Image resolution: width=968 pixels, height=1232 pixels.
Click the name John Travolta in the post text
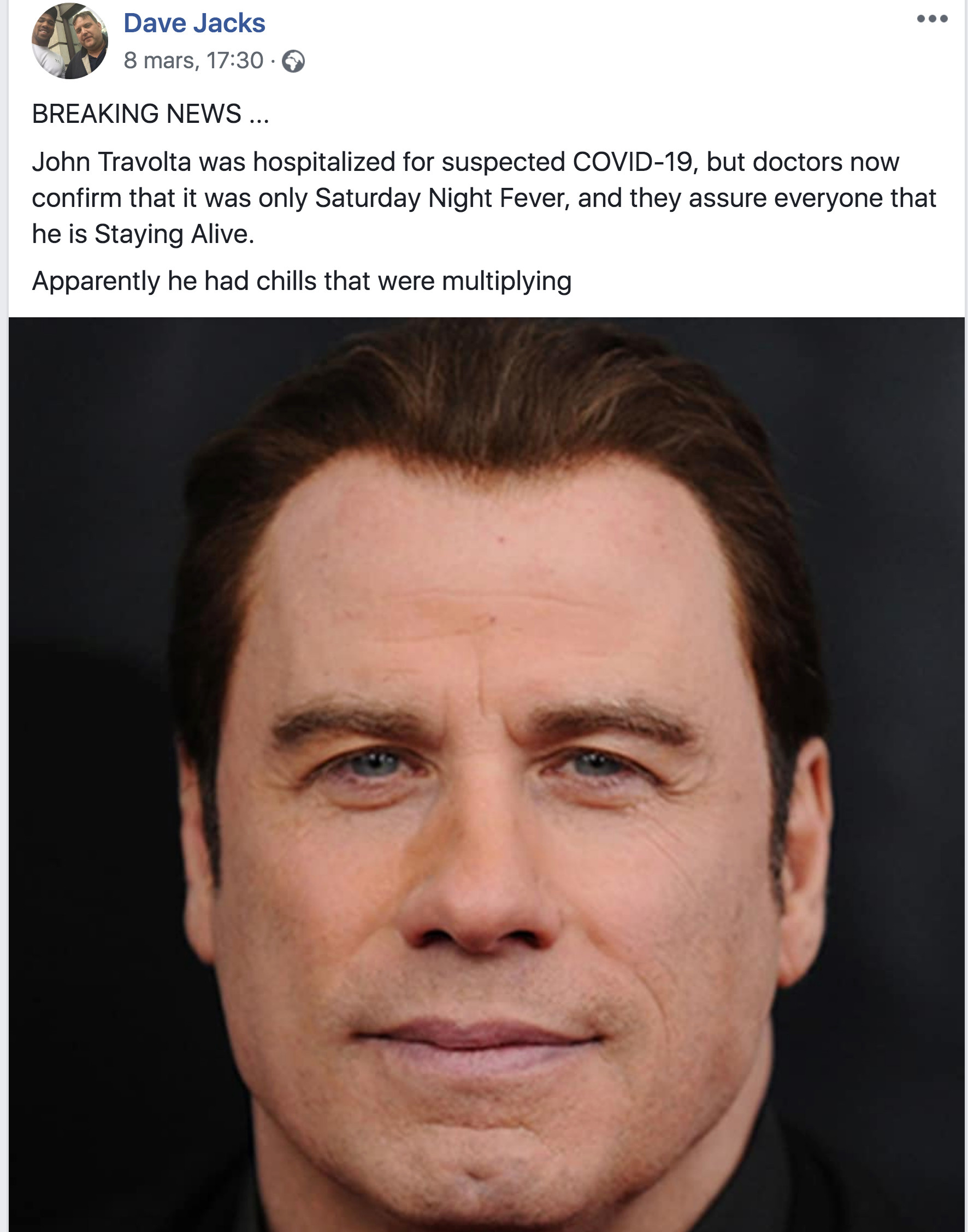pyautogui.click(x=111, y=162)
